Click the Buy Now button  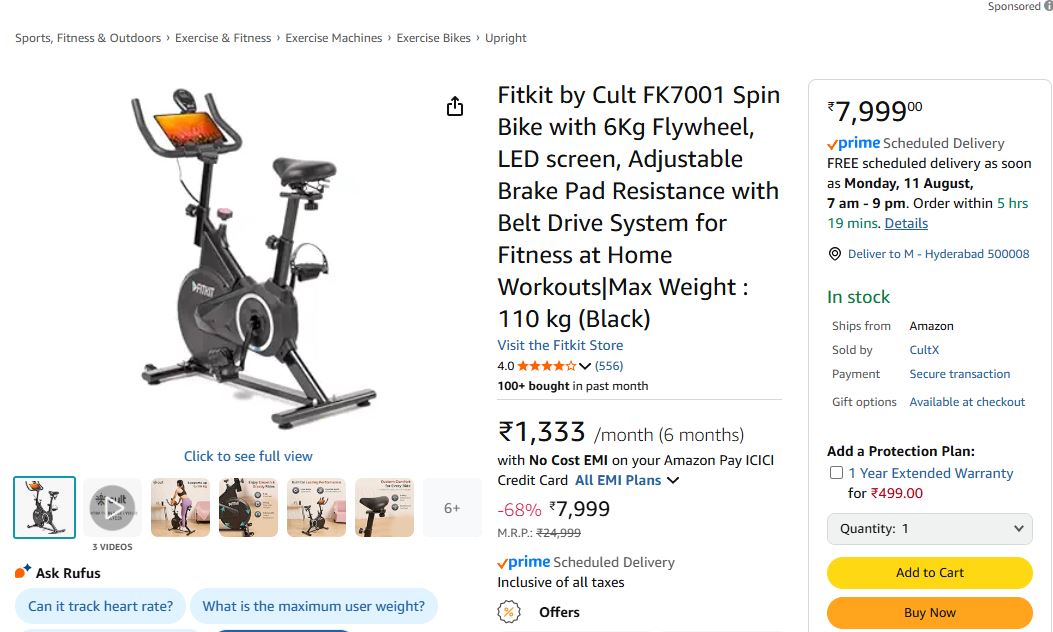929,612
